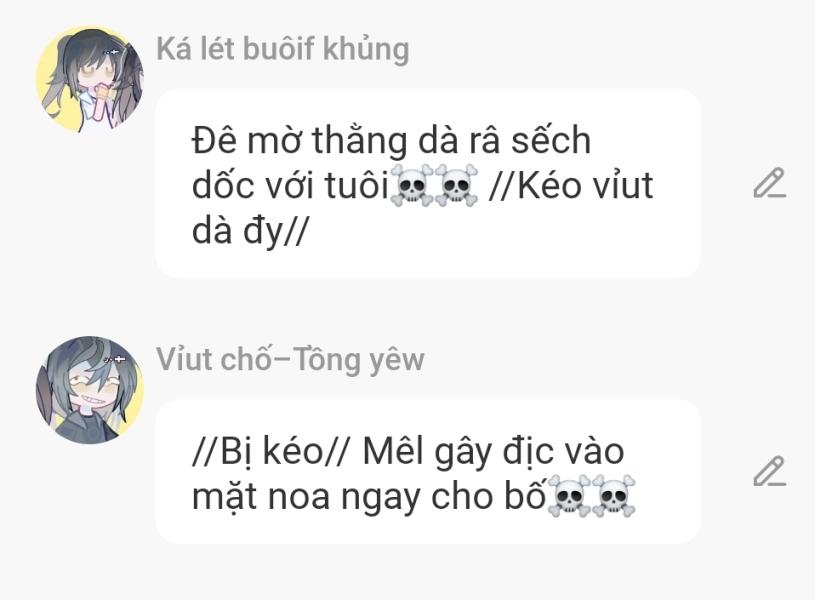815x600 pixels.
Task: Click the word 'khủng' in first sender name
Action: click(x=366, y=50)
